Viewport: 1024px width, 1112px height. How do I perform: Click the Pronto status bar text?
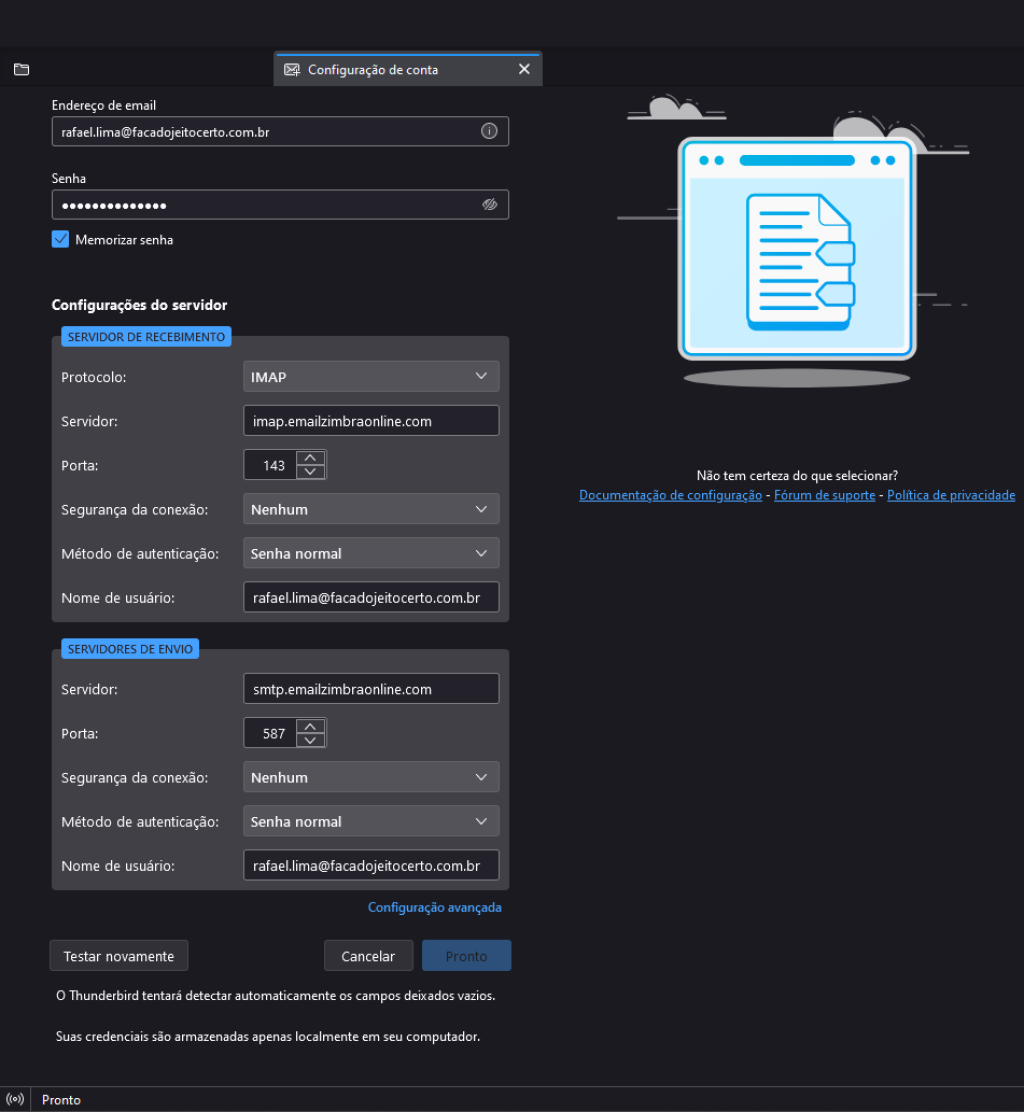tap(61, 1100)
